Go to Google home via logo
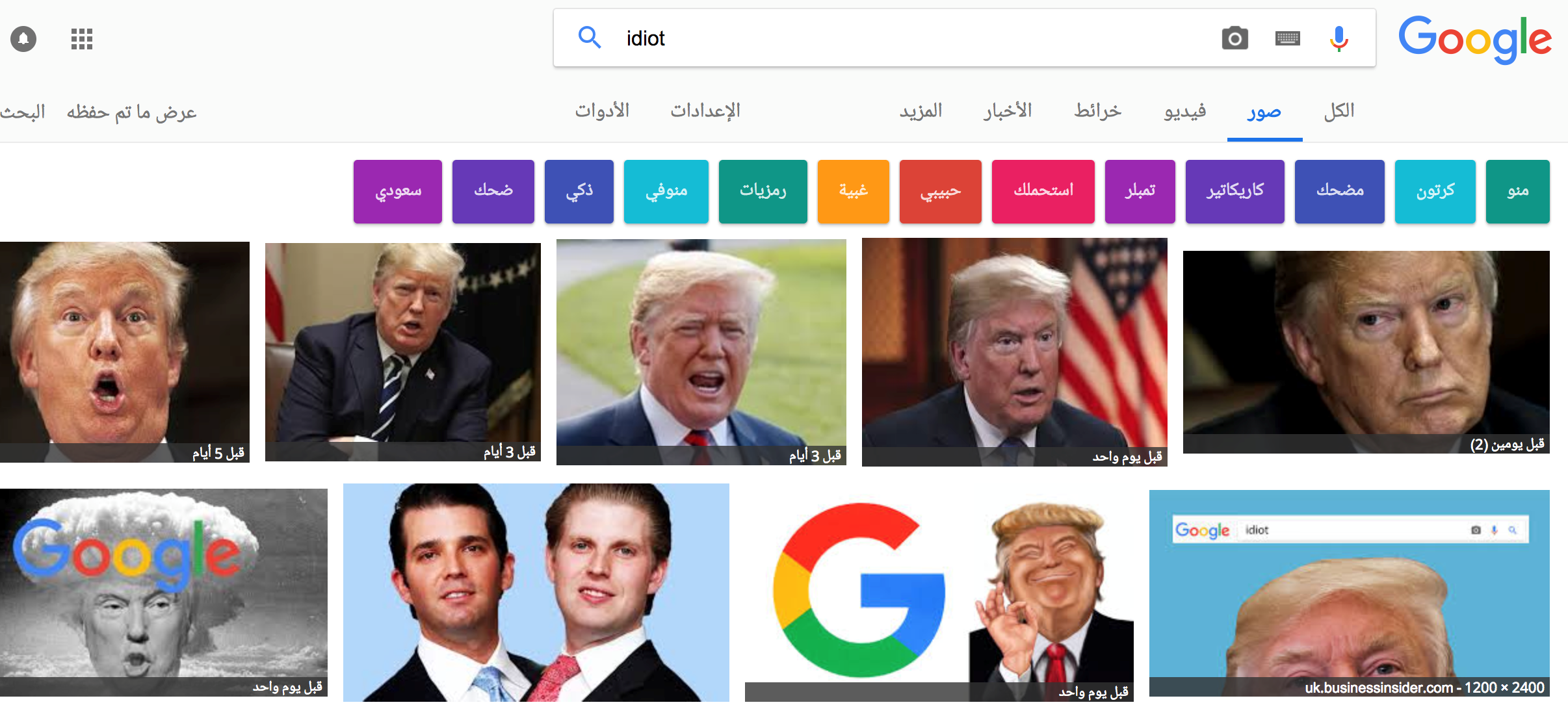The height and width of the screenshot is (720, 1568). [x=1474, y=38]
